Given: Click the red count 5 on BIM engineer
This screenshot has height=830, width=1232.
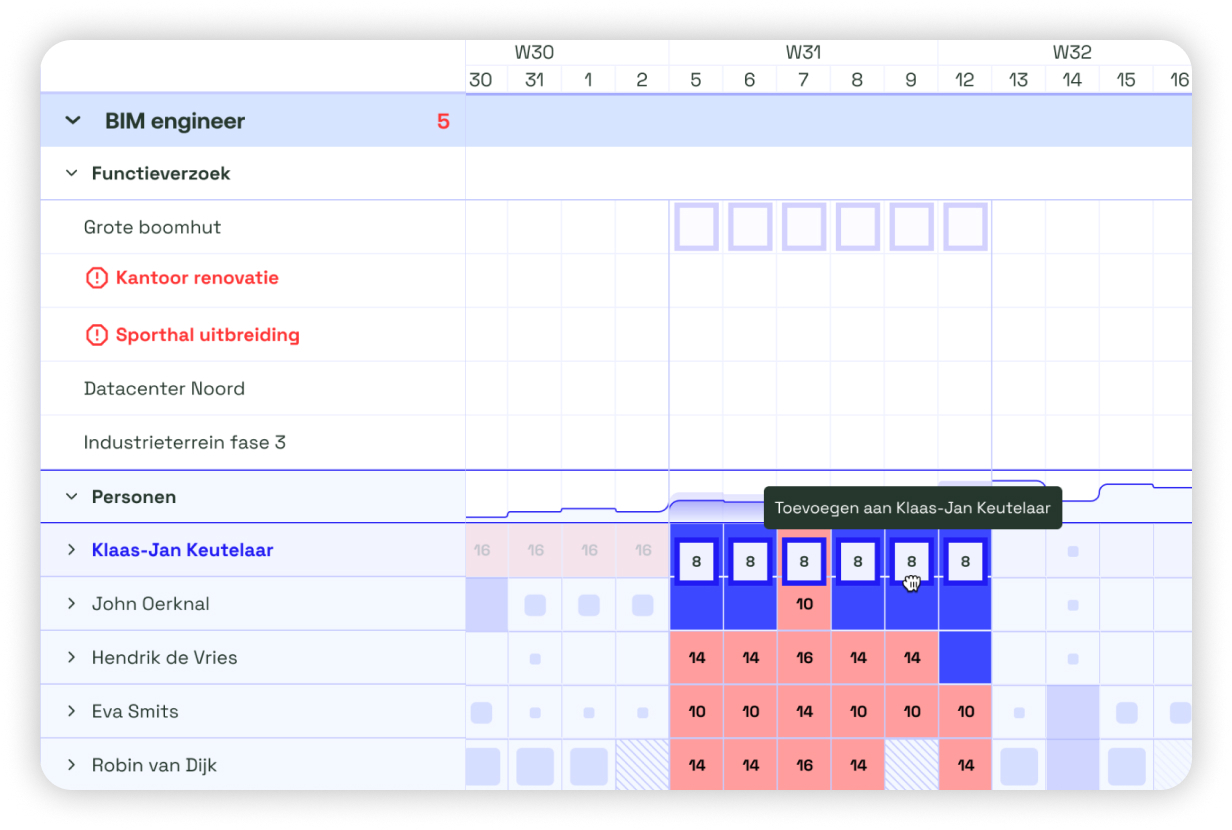Looking at the screenshot, I should [443, 122].
